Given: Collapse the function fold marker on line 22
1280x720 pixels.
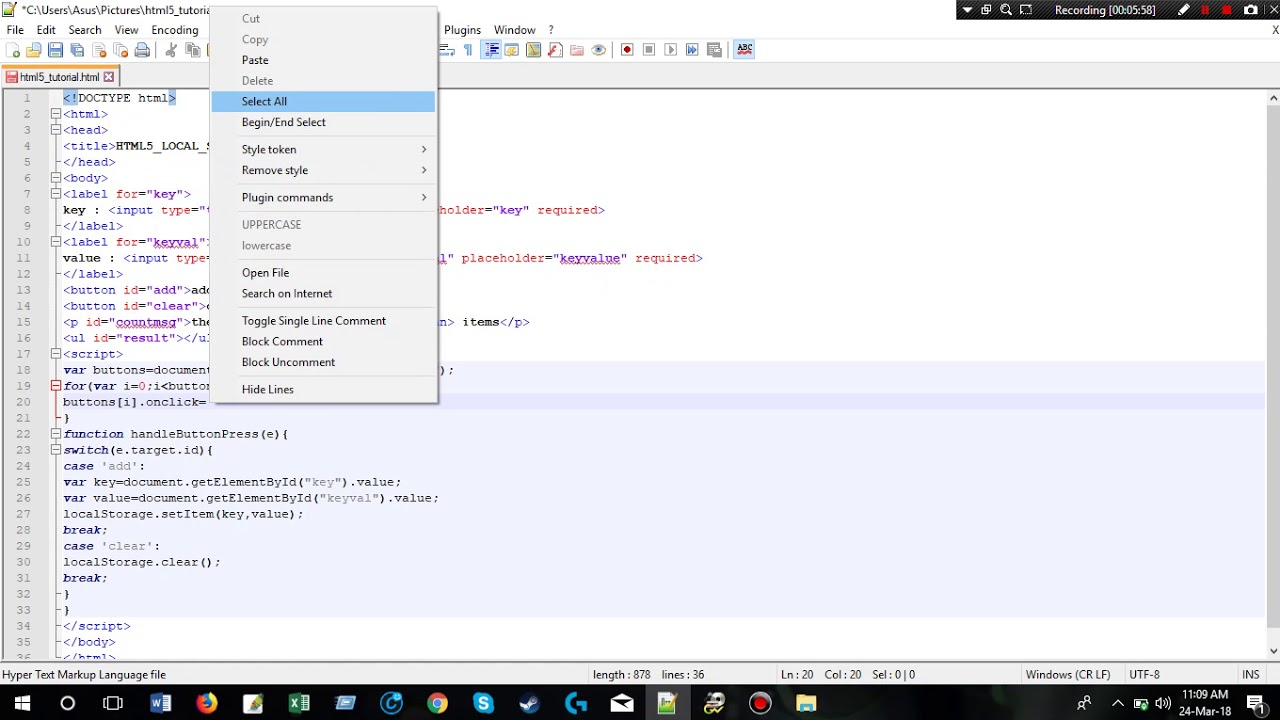Looking at the screenshot, I should [x=56, y=434].
